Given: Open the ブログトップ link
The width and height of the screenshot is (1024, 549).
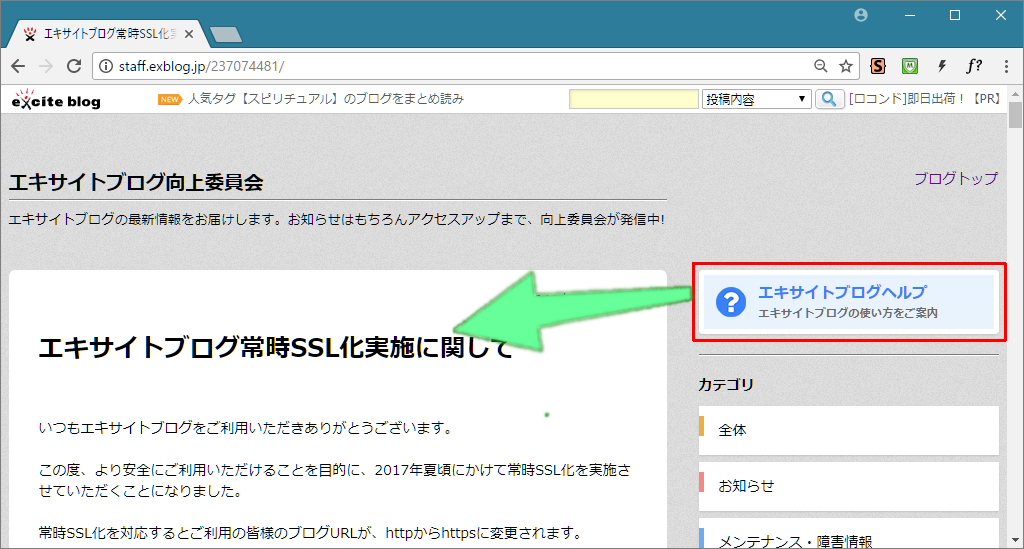Looking at the screenshot, I should click(x=955, y=179).
